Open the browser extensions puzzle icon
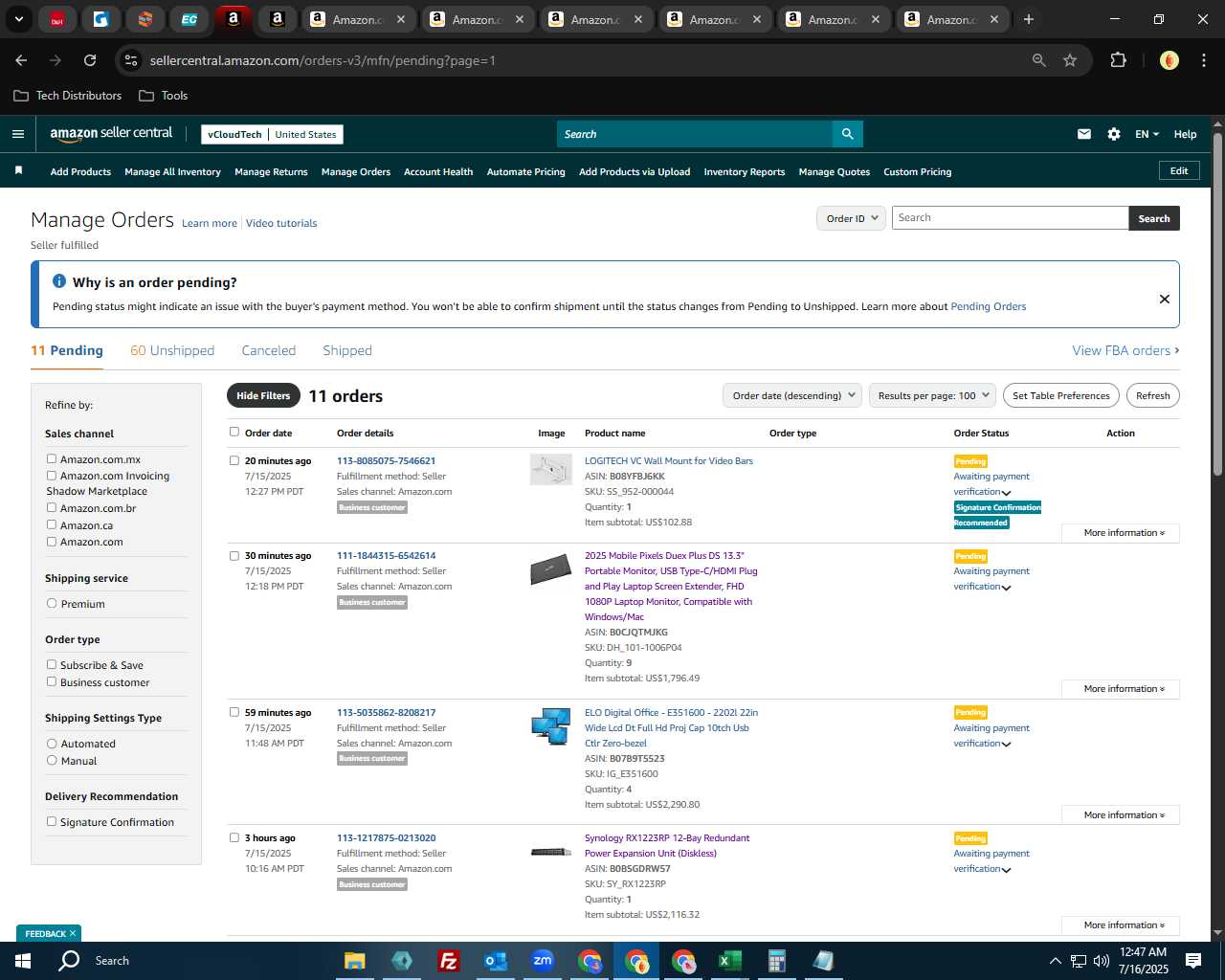 [1118, 60]
